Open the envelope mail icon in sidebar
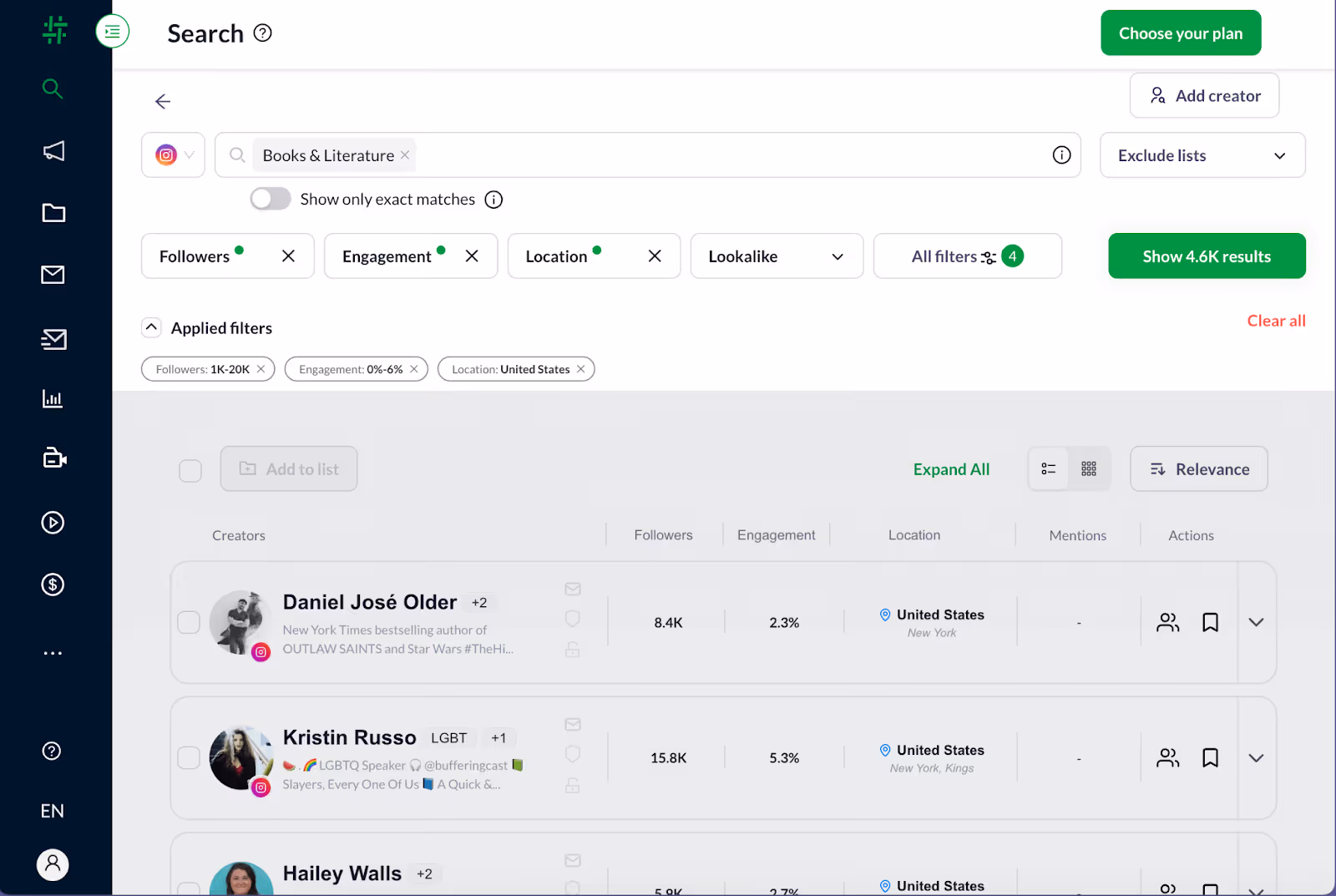The width and height of the screenshot is (1336, 896). tap(53, 275)
